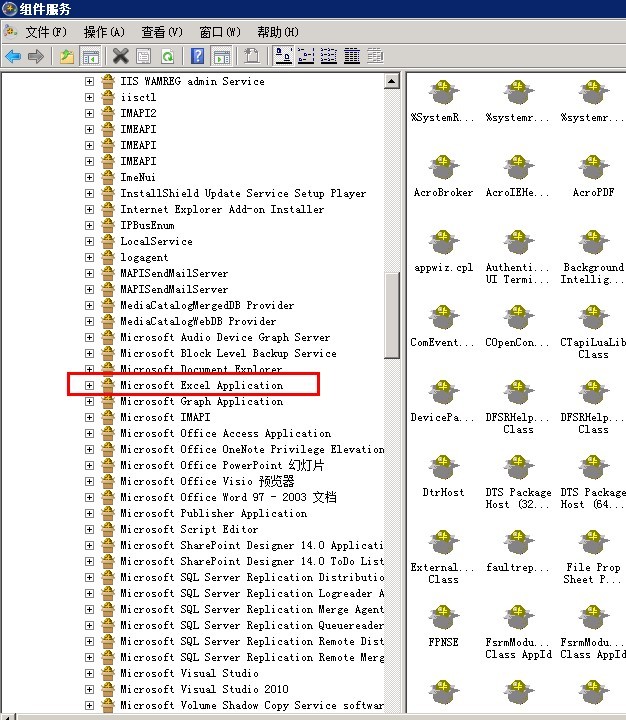Expand the Microsoft Visual Studio 2010 node

(x=89, y=689)
